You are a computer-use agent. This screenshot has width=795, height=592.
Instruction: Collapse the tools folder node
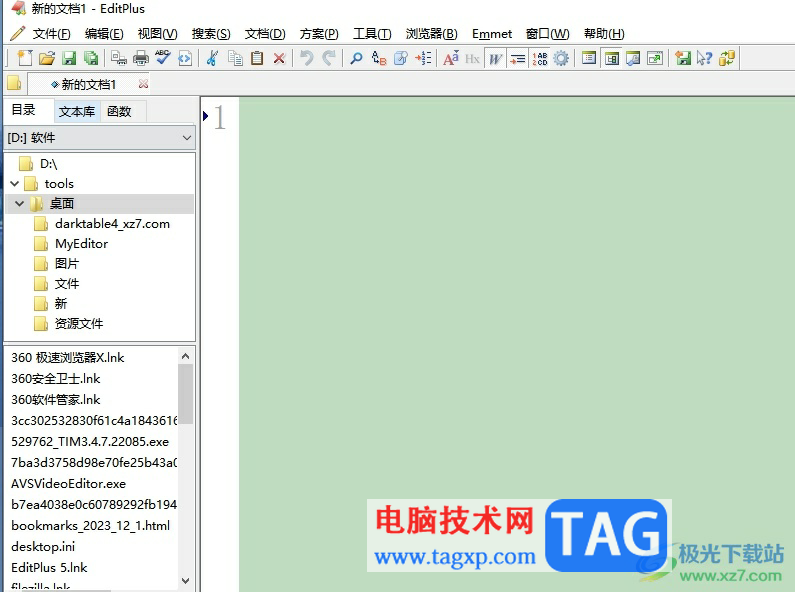(15, 183)
